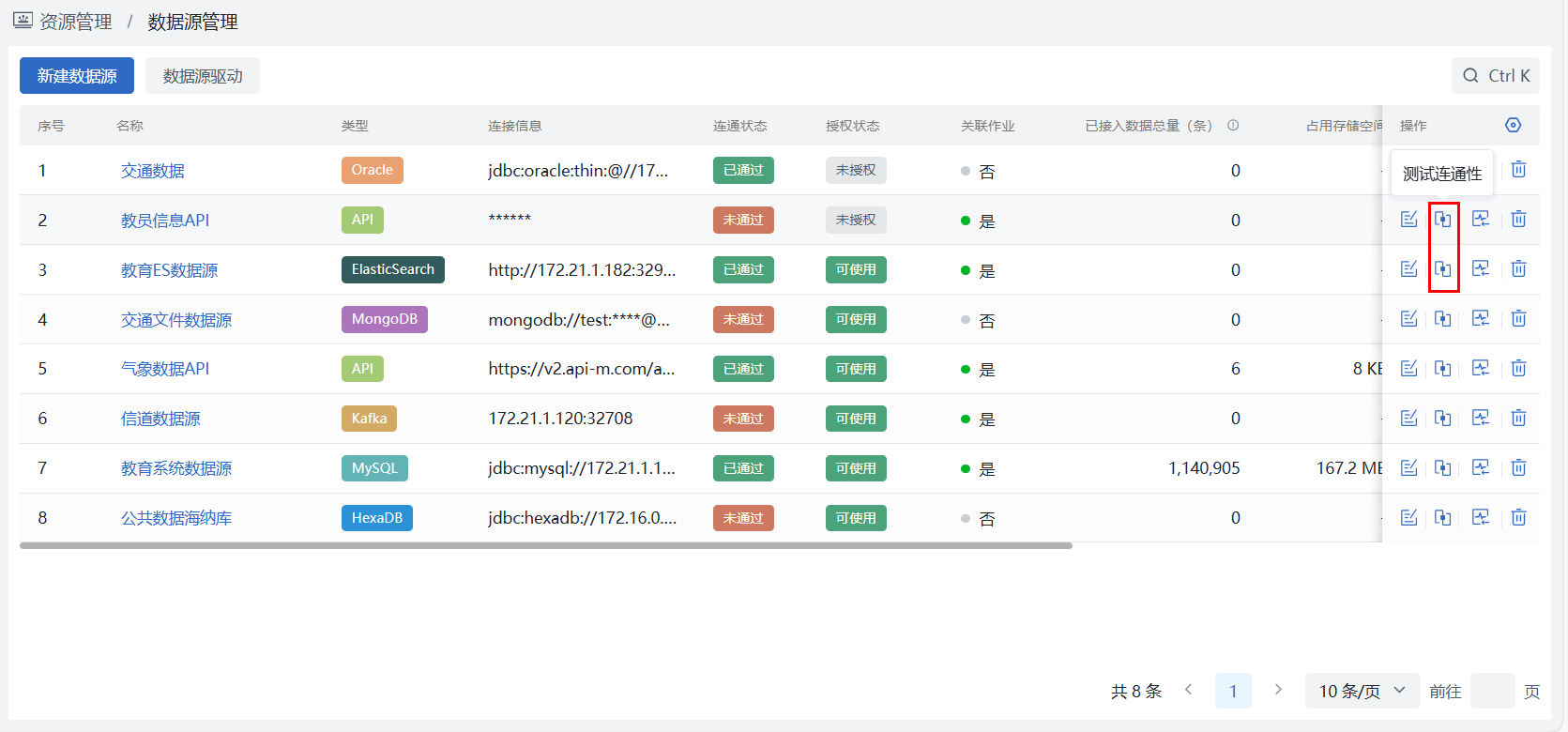Click the monitor-chart icon for 公共数据海纳库
1568x732 pixels.
pyautogui.click(x=1481, y=518)
